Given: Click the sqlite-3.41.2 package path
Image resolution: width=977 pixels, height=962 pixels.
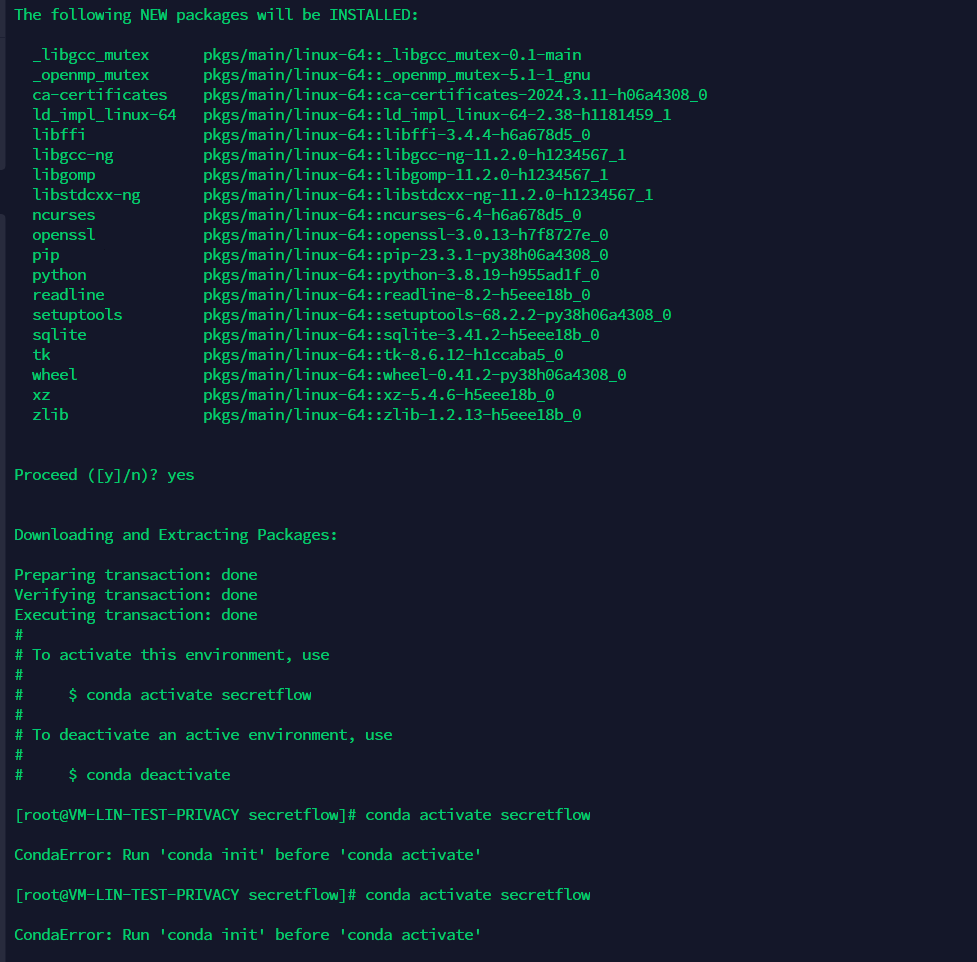Looking at the screenshot, I should coord(401,335).
